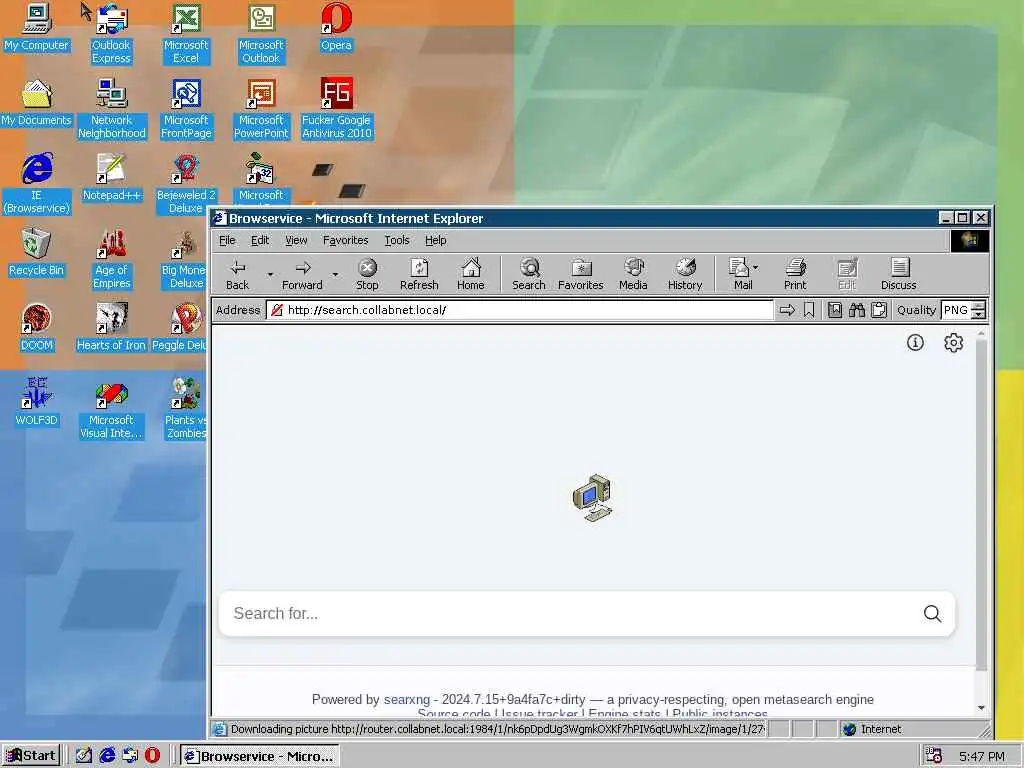Select Microsoft Visual Inte... desktop icon
This screenshot has height=768, width=1024.
pyautogui.click(x=111, y=409)
